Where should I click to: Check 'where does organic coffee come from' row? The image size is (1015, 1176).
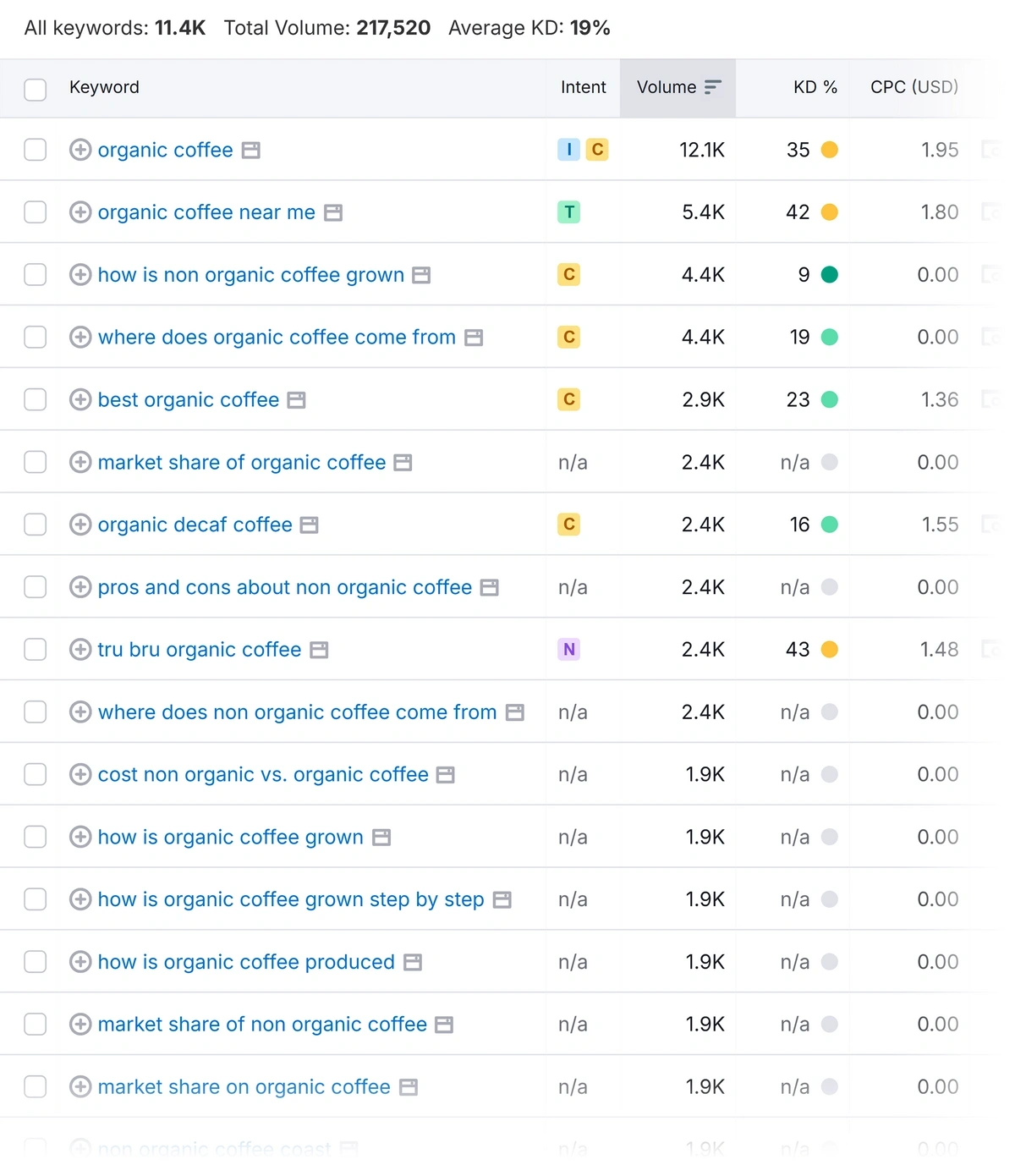36,337
